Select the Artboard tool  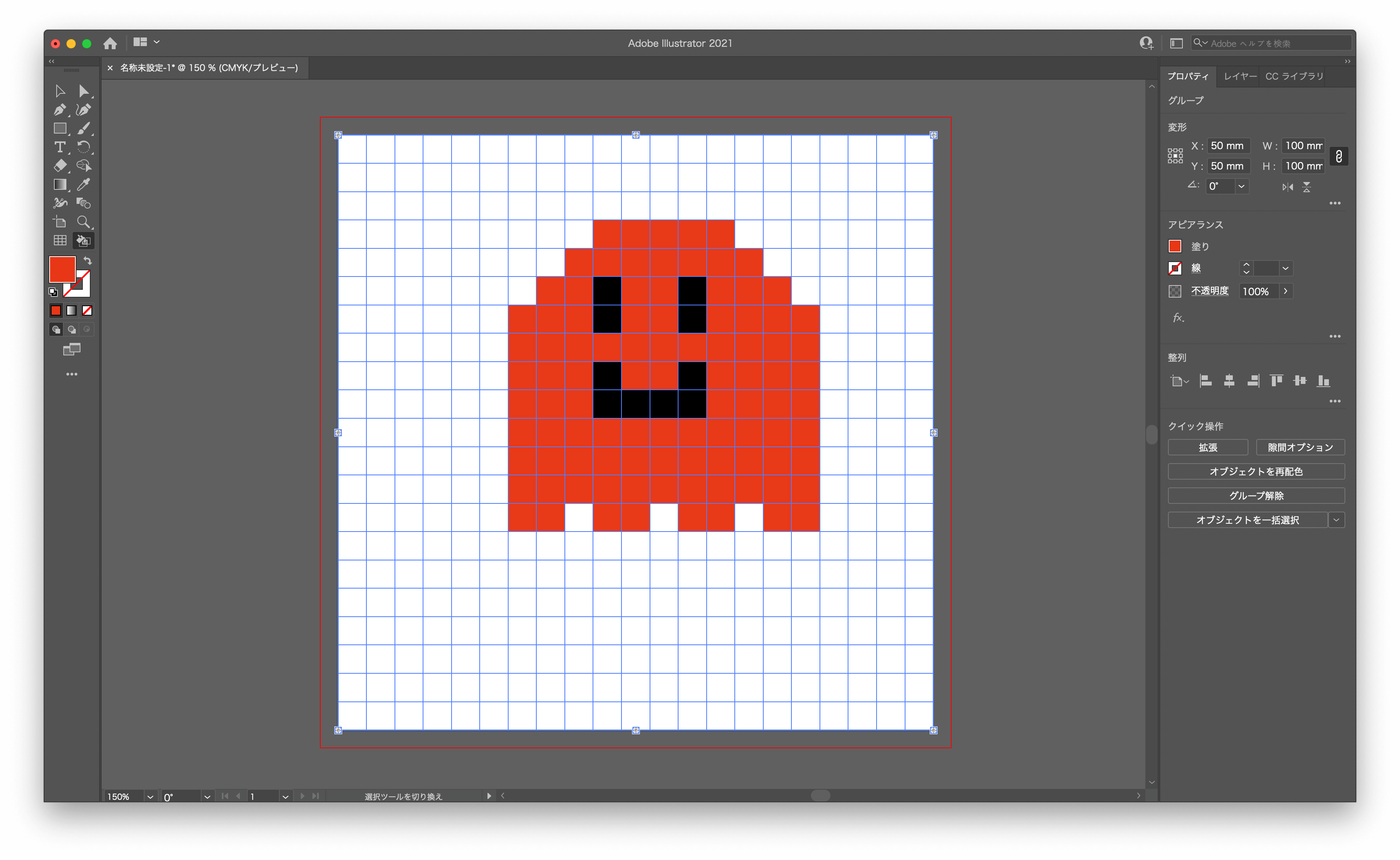tap(60, 222)
